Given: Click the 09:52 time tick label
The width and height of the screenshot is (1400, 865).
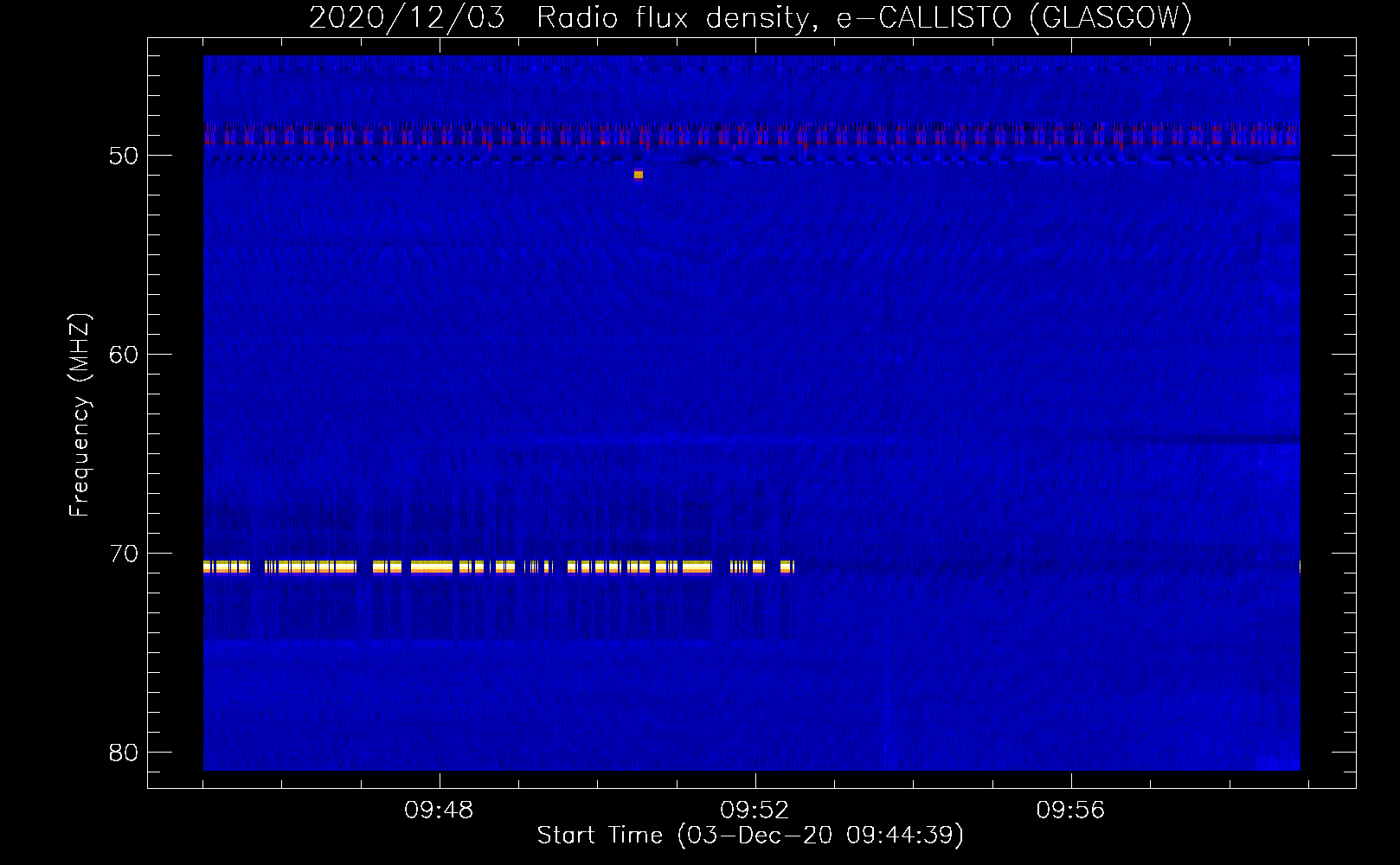Looking at the screenshot, I should [x=755, y=811].
